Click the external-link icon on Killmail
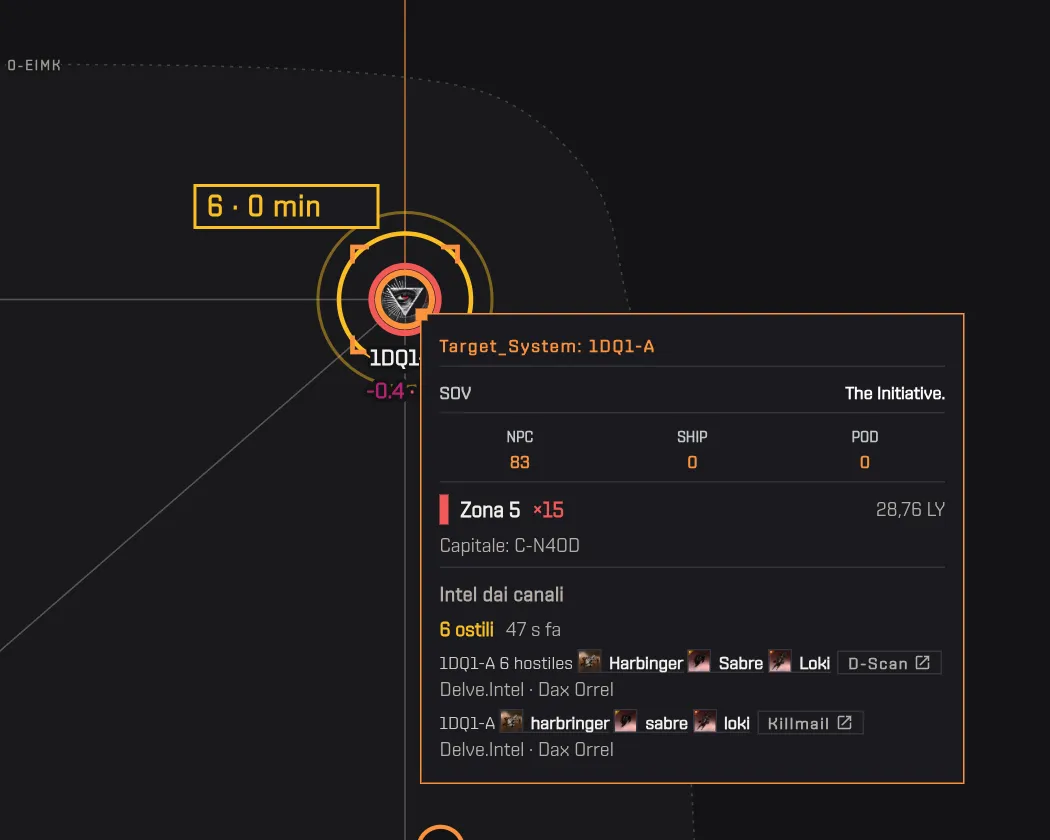This screenshot has width=1050, height=840. (844, 723)
